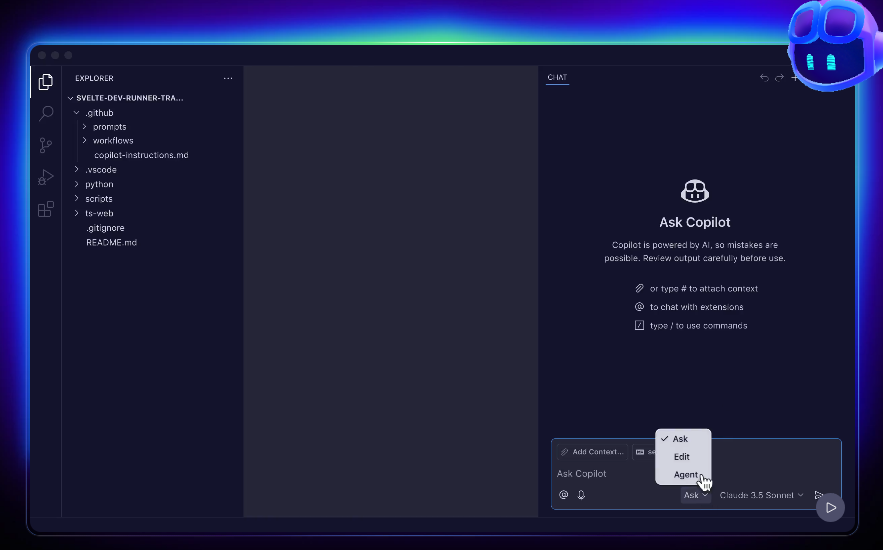Image resolution: width=883 pixels, height=550 pixels.
Task: Click the paperclip icon on Add Context
Action: 564,452
